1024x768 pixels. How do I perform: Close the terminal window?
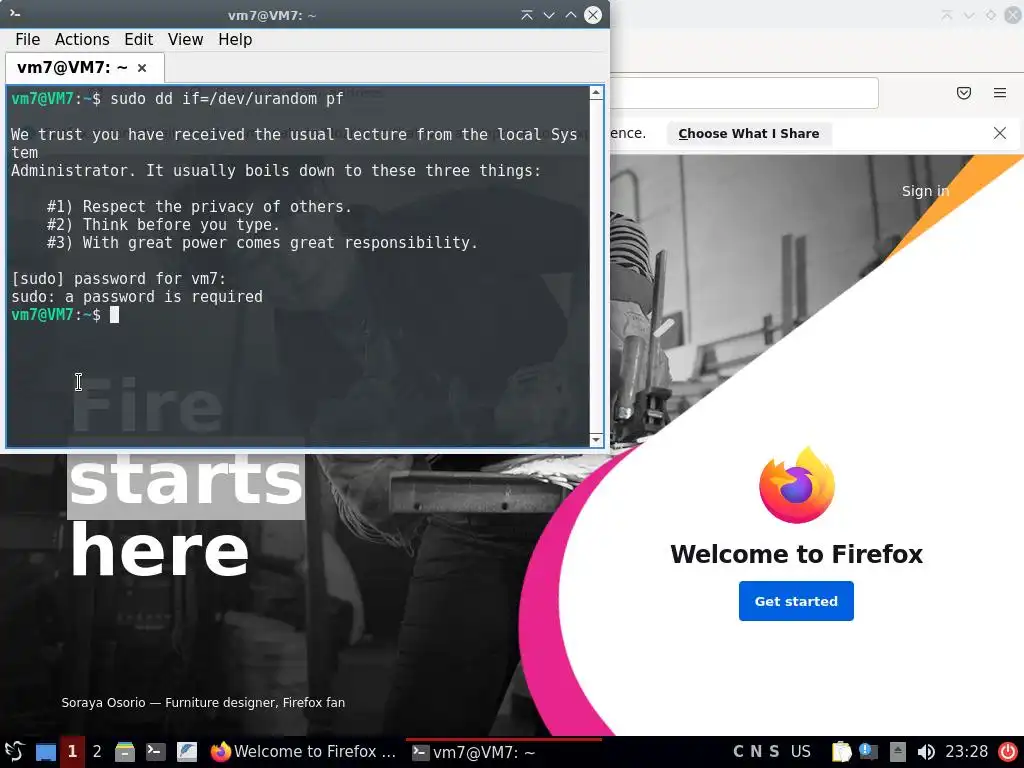pos(593,15)
